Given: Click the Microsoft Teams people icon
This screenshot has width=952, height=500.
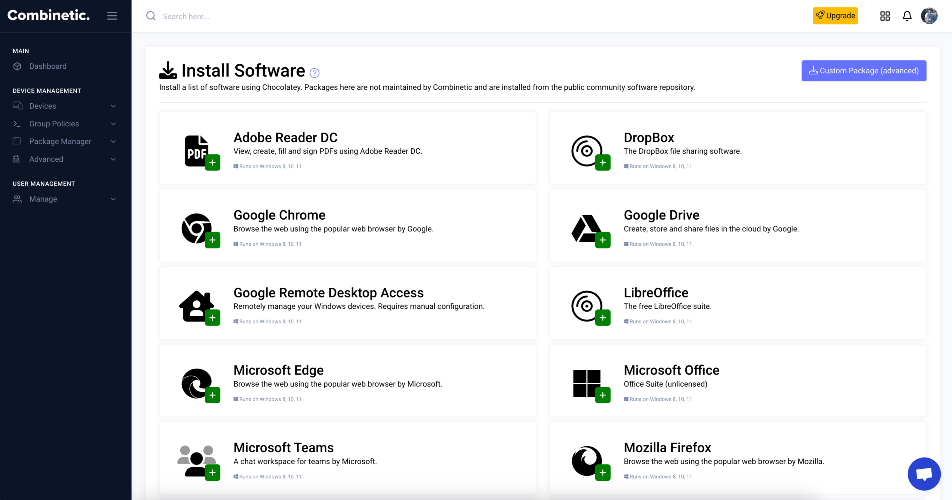Looking at the screenshot, I should [197, 461].
